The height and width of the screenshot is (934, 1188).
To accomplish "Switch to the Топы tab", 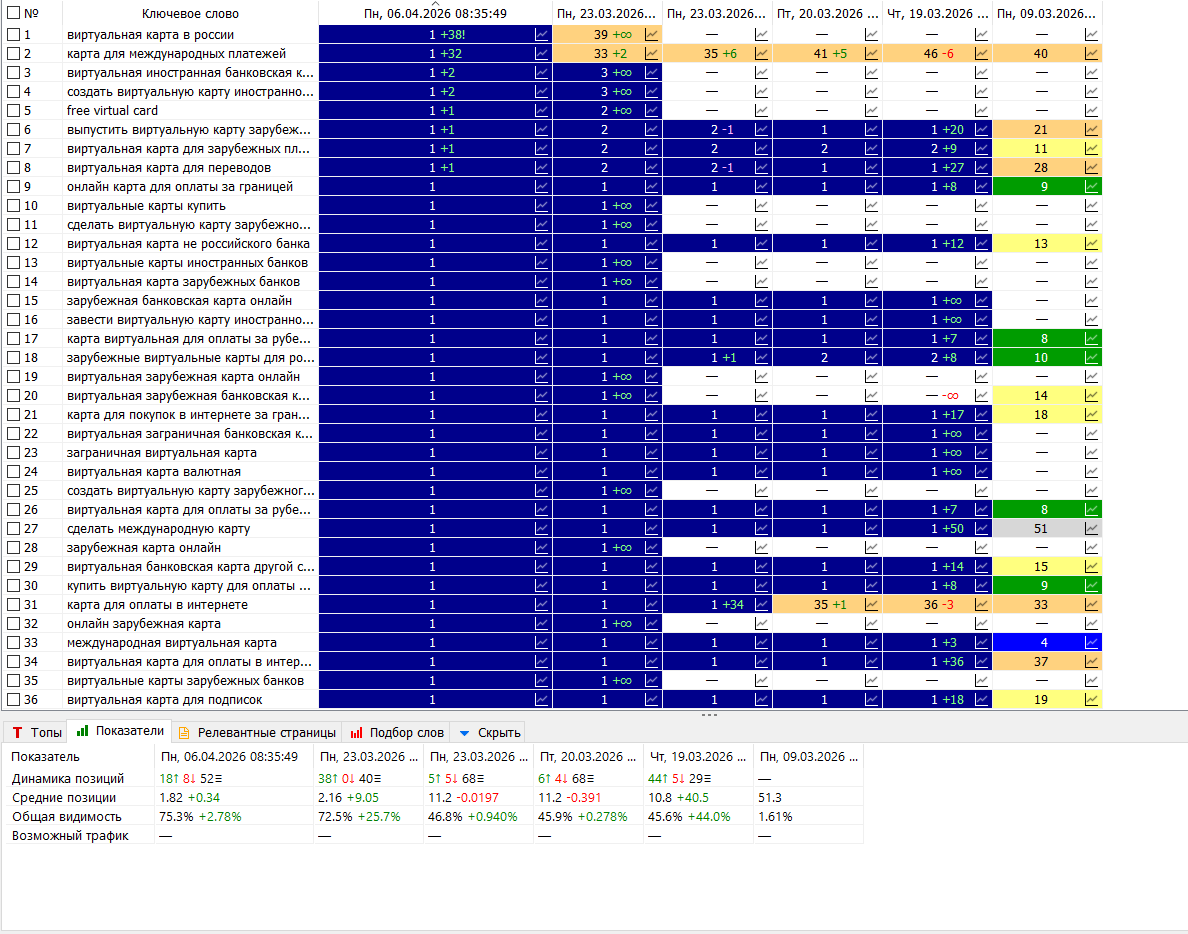I will (x=36, y=733).
